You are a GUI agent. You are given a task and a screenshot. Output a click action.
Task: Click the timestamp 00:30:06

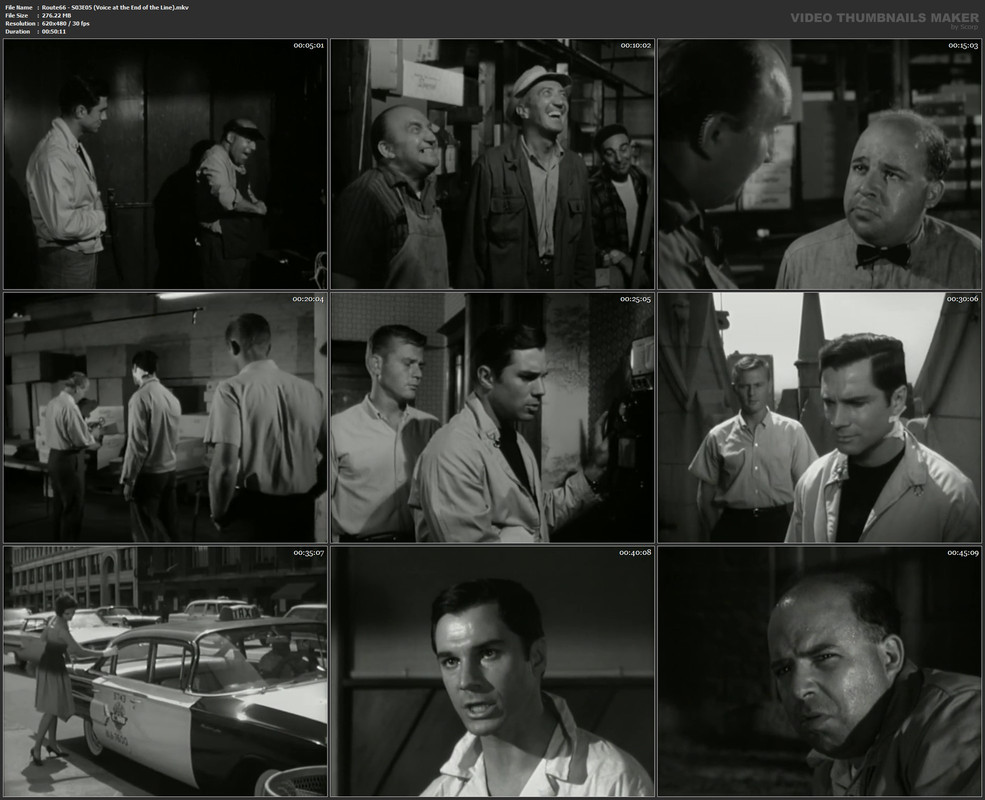962,300
